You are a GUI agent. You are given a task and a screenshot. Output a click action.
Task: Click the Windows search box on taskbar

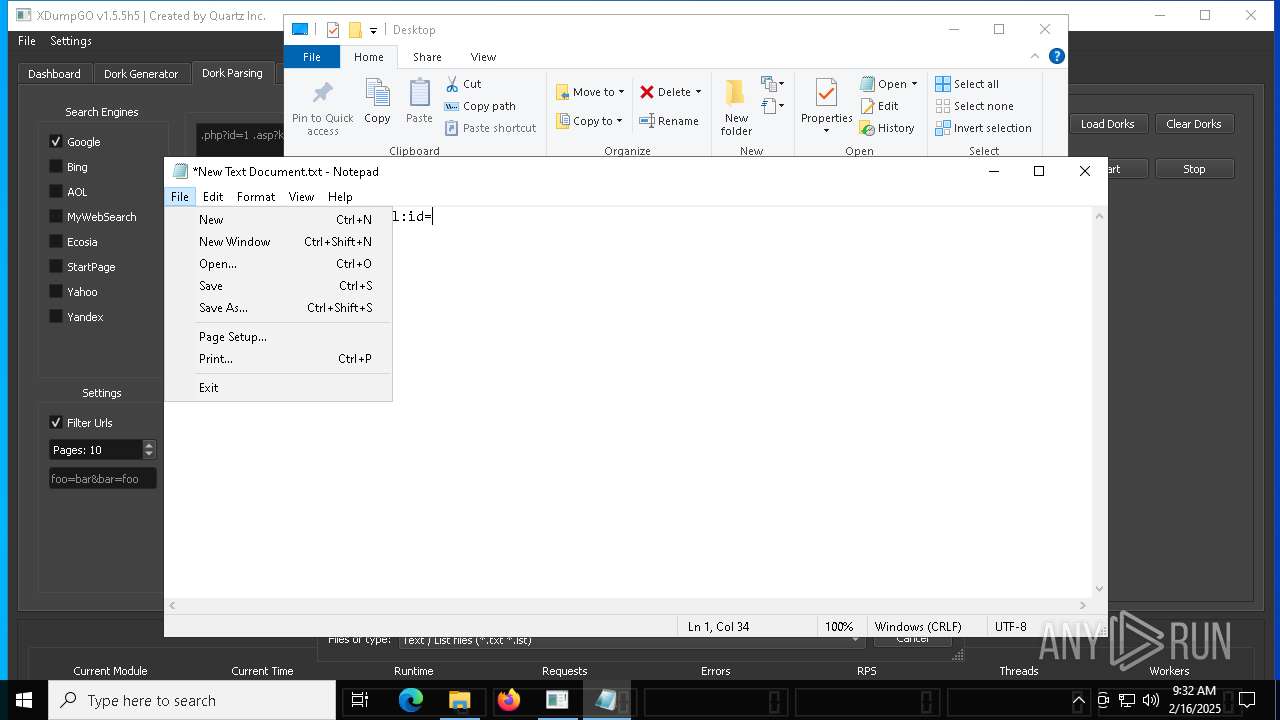click(x=192, y=700)
